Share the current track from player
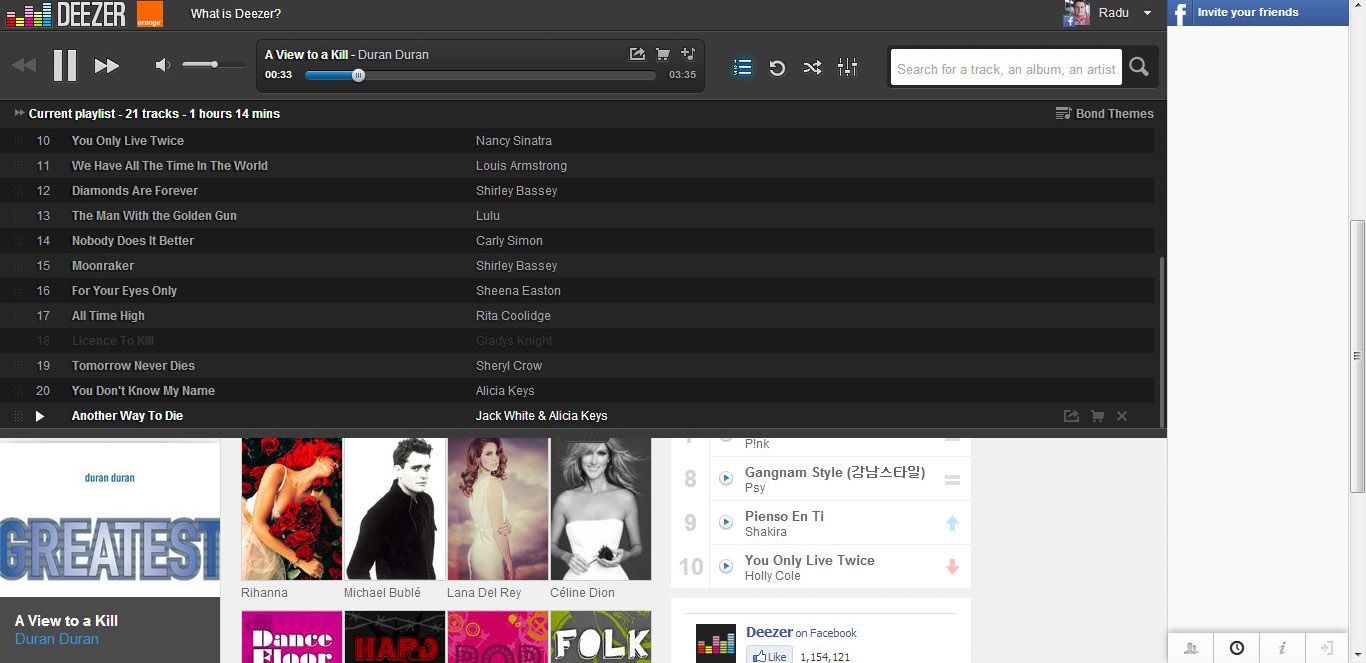The height and width of the screenshot is (663, 1366). [637, 54]
